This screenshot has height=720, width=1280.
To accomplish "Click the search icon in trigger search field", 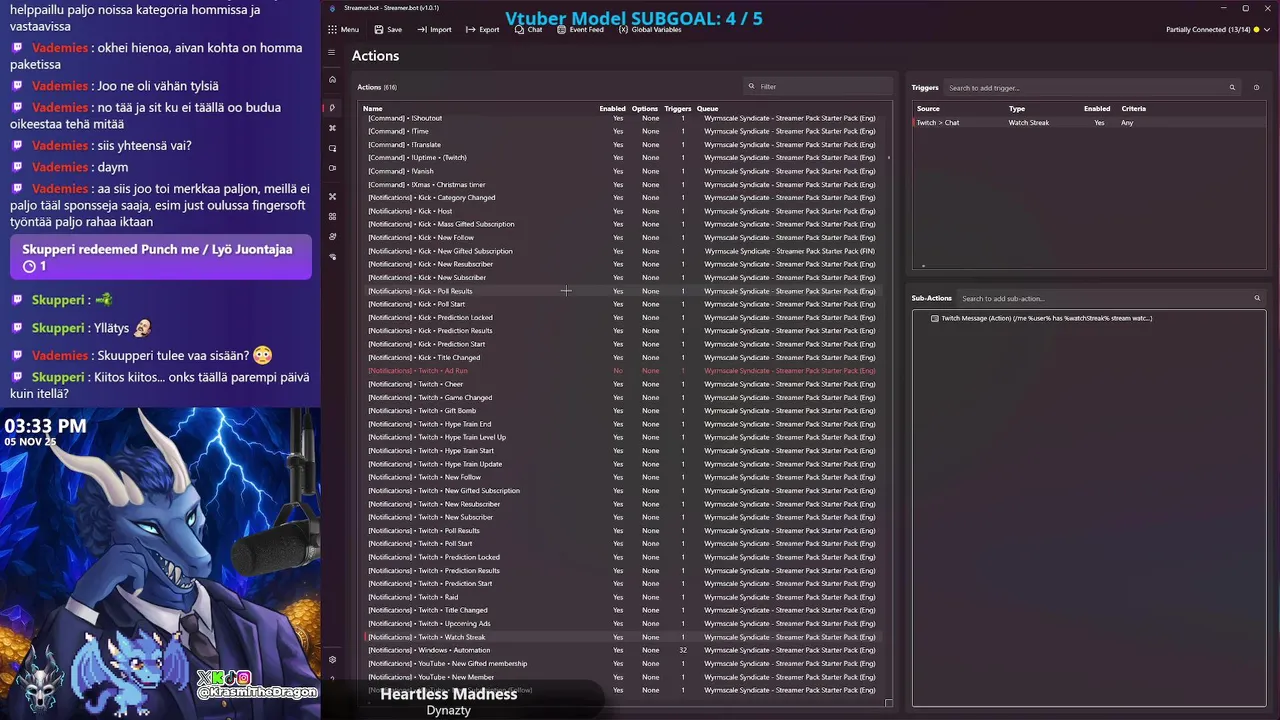I will pos(1232,87).
